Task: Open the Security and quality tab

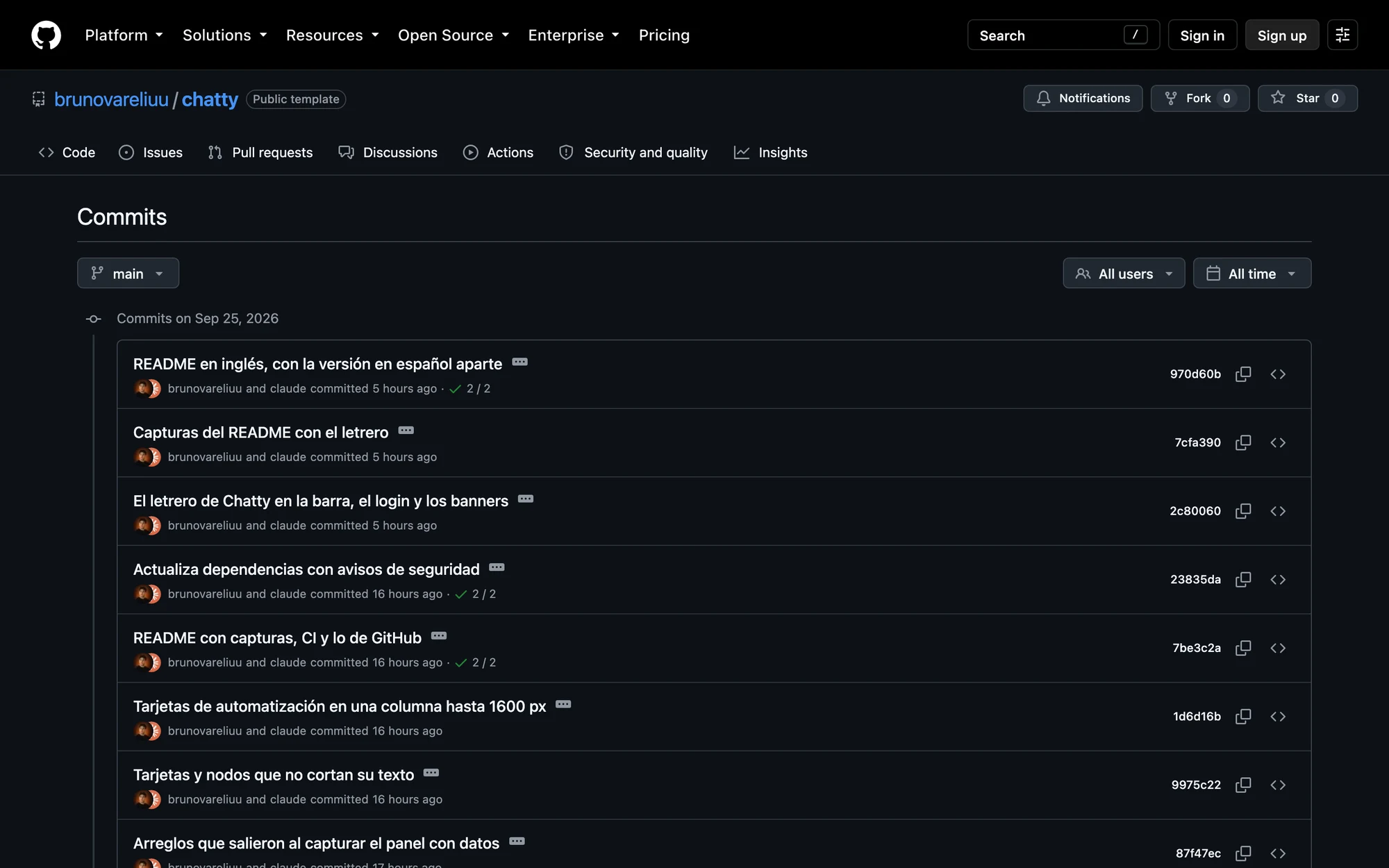Action: pos(633,153)
